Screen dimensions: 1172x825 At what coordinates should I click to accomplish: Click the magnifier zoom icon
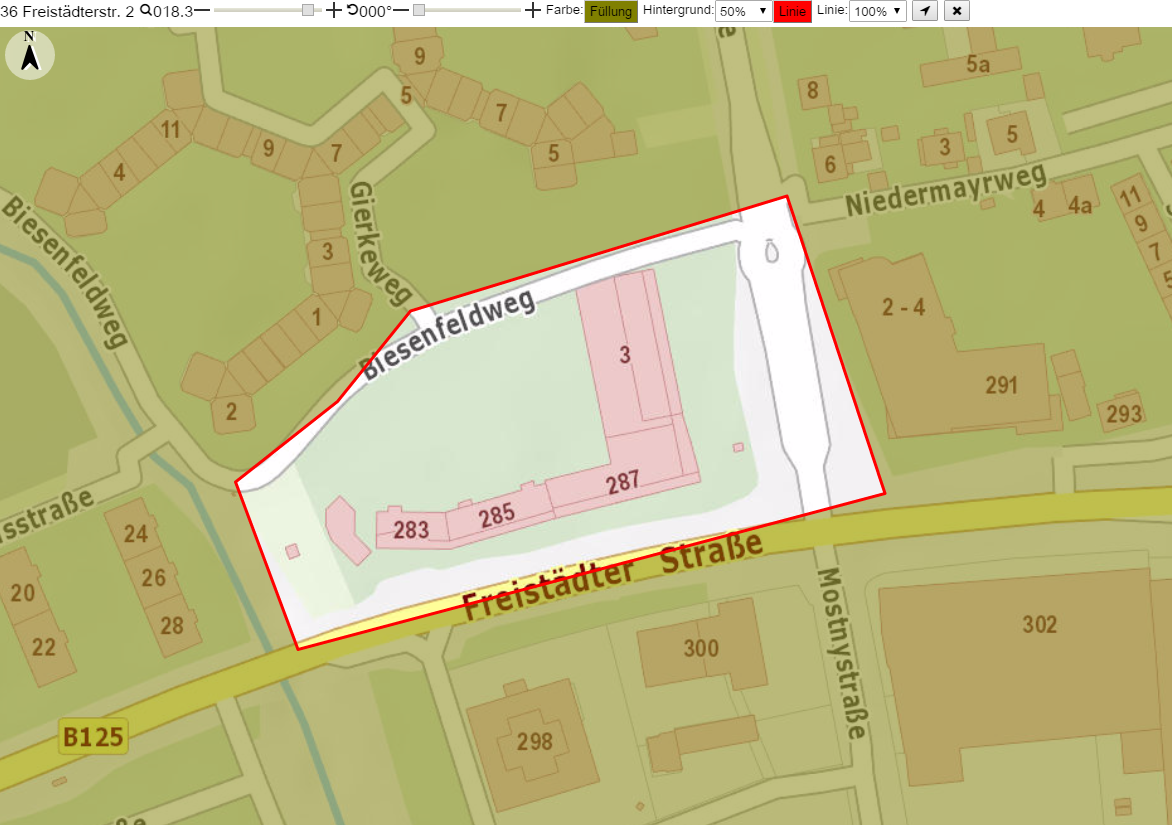(x=146, y=10)
